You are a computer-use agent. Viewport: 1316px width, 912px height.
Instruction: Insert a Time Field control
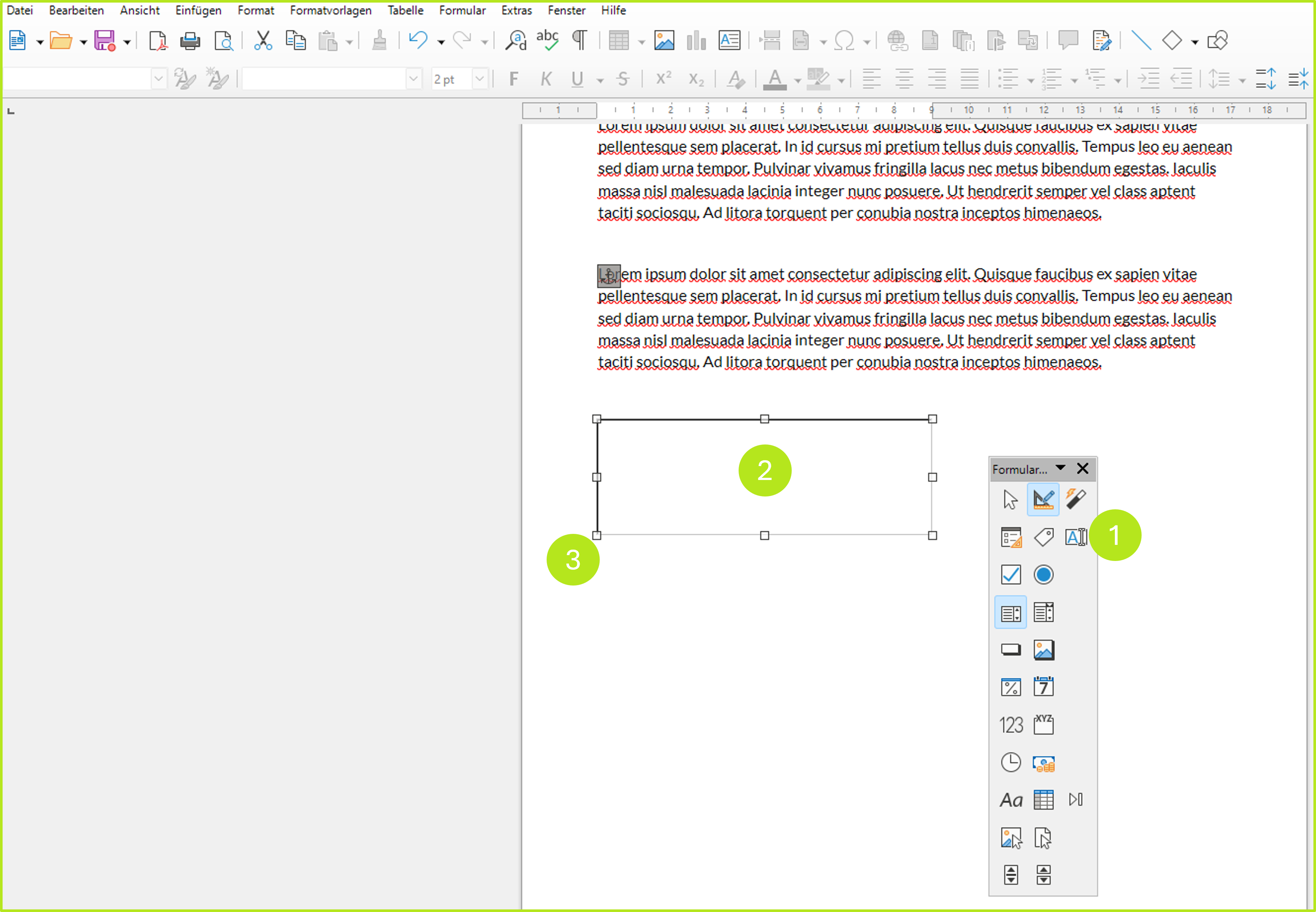[x=1010, y=762]
